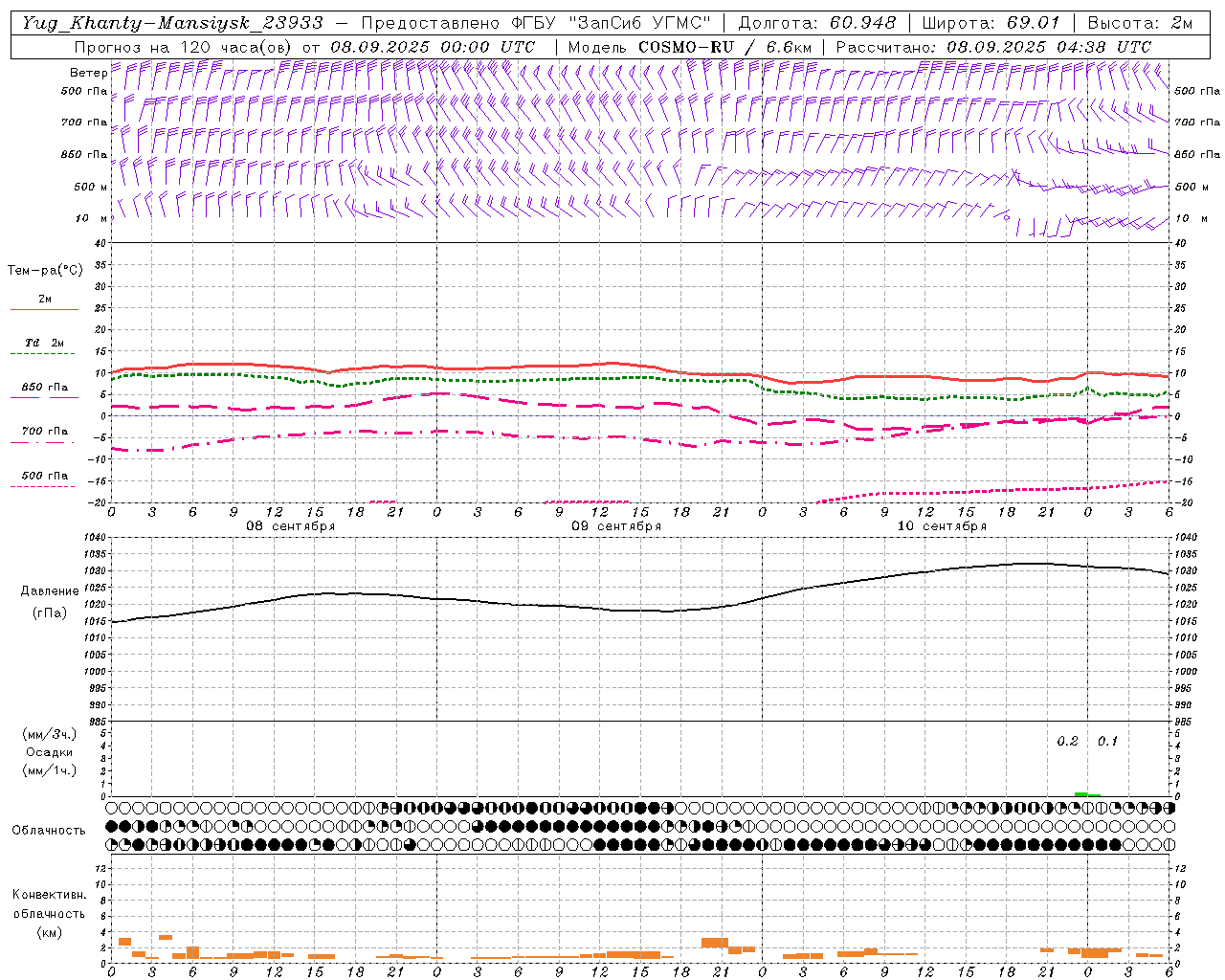The image size is (1225, 980).
Task: Click the Ветер wind panel label
Action: pos(89,73)
